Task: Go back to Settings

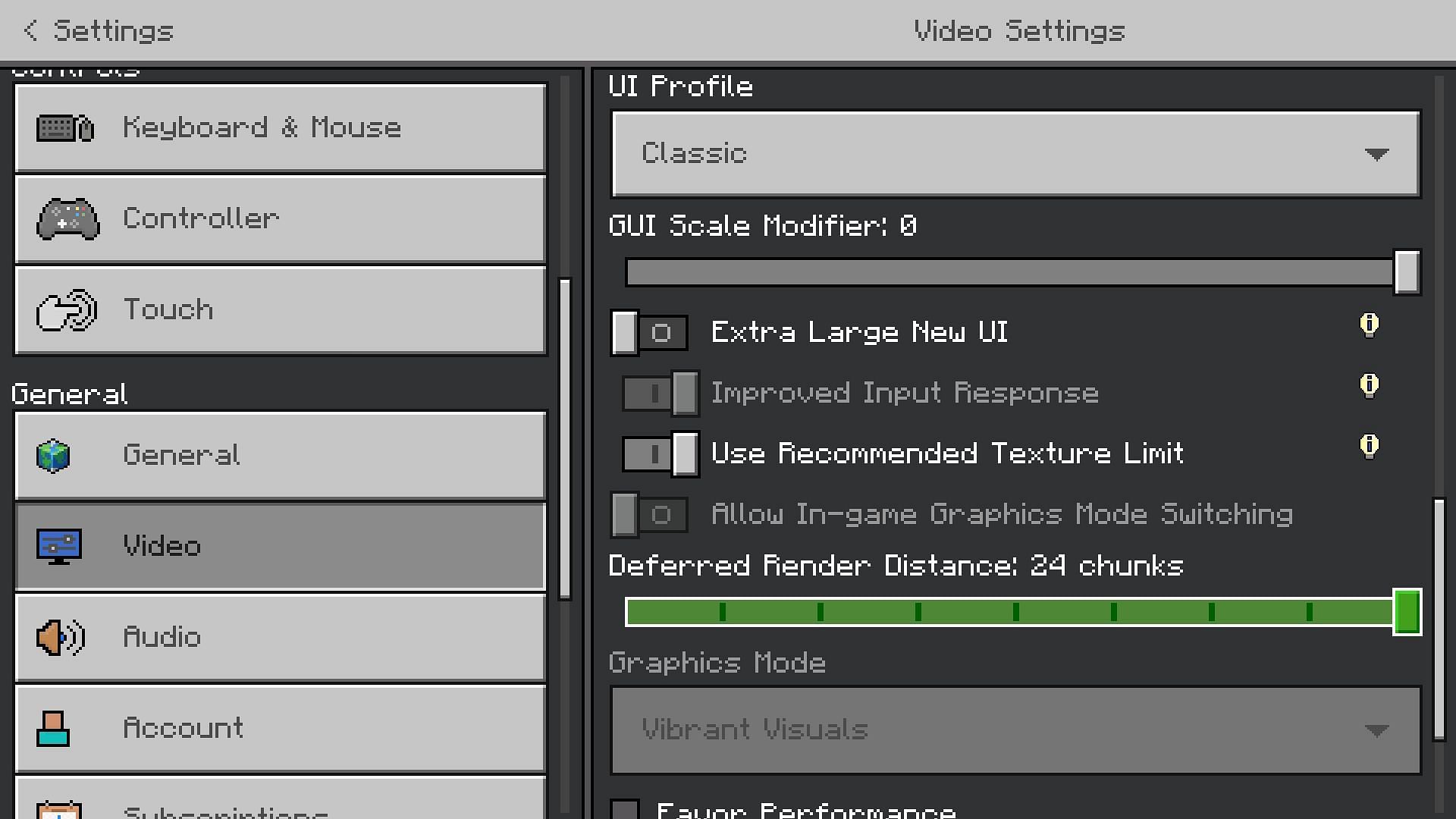Action: tap(99, 31)
